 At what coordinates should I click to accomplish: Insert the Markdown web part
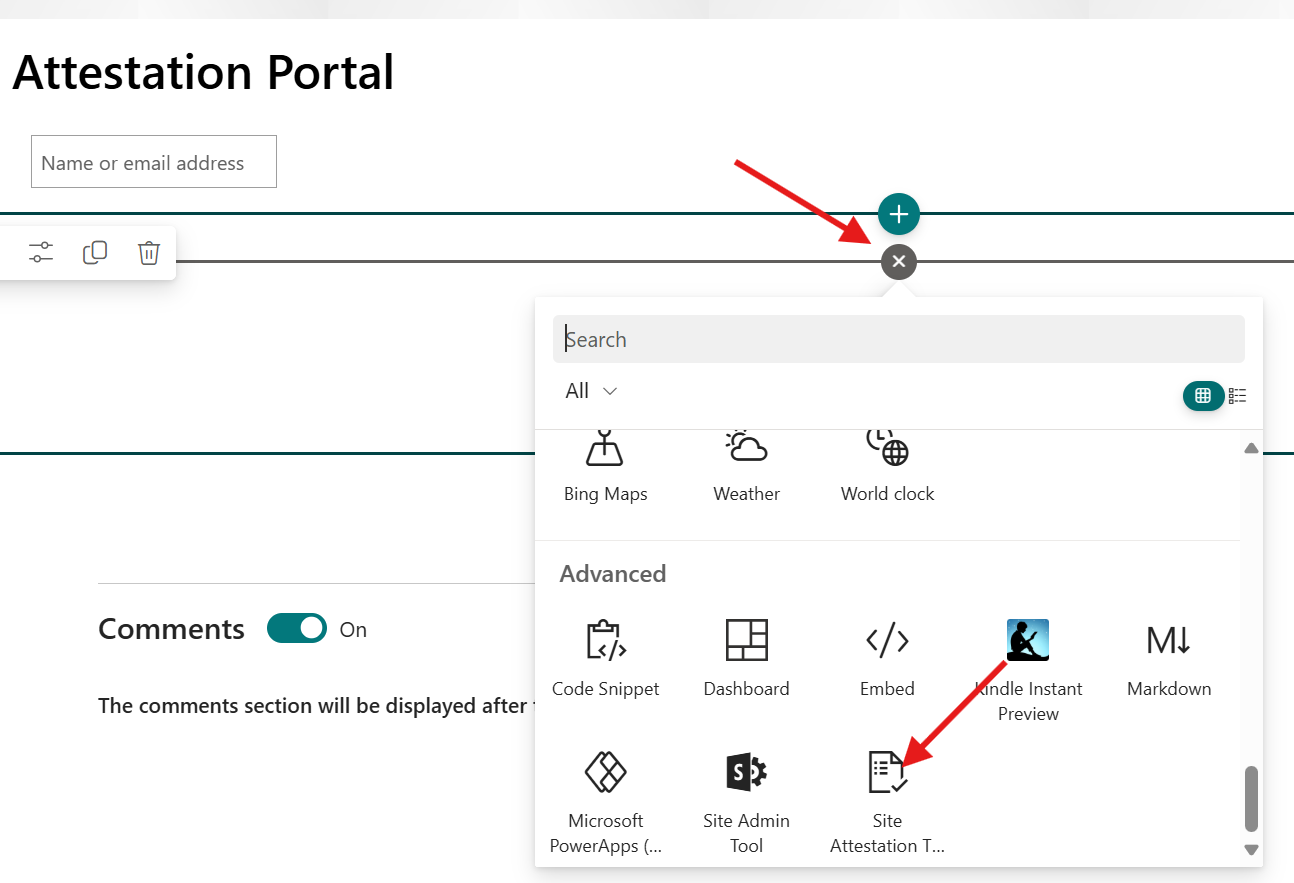click(1168, 657)
